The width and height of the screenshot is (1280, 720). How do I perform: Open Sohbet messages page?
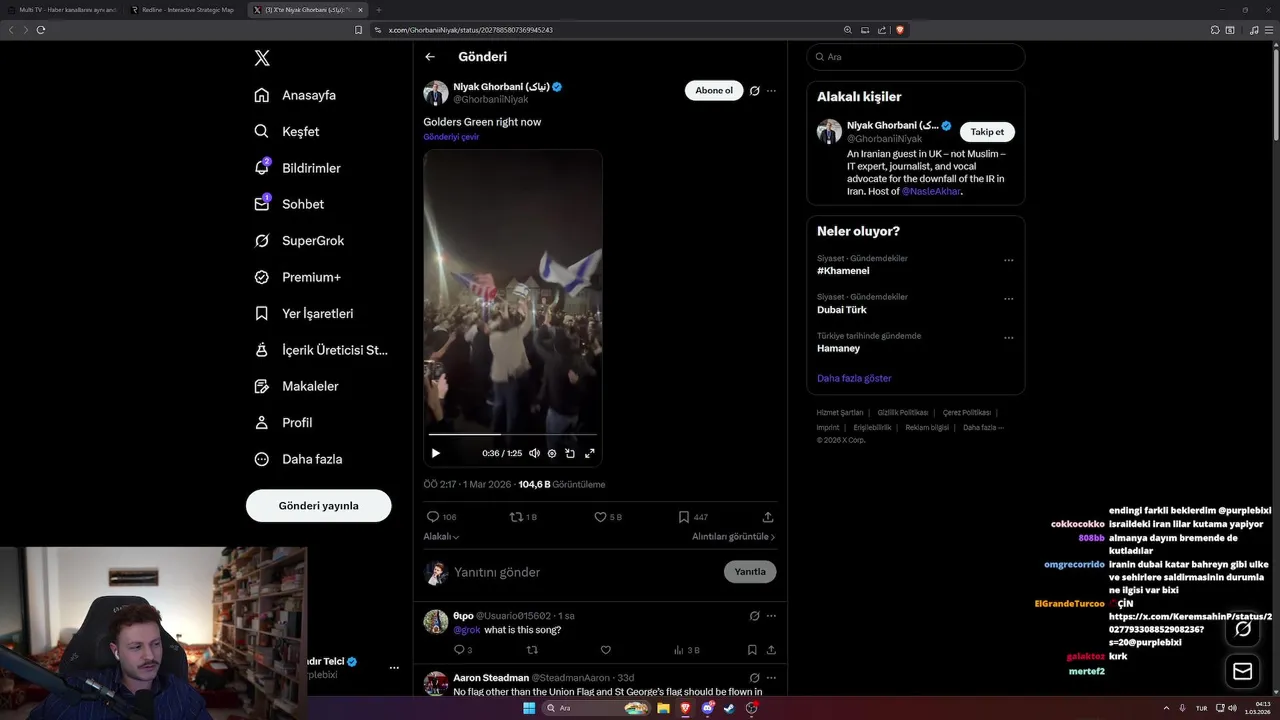pyautogui.click(x=289, y=204)
